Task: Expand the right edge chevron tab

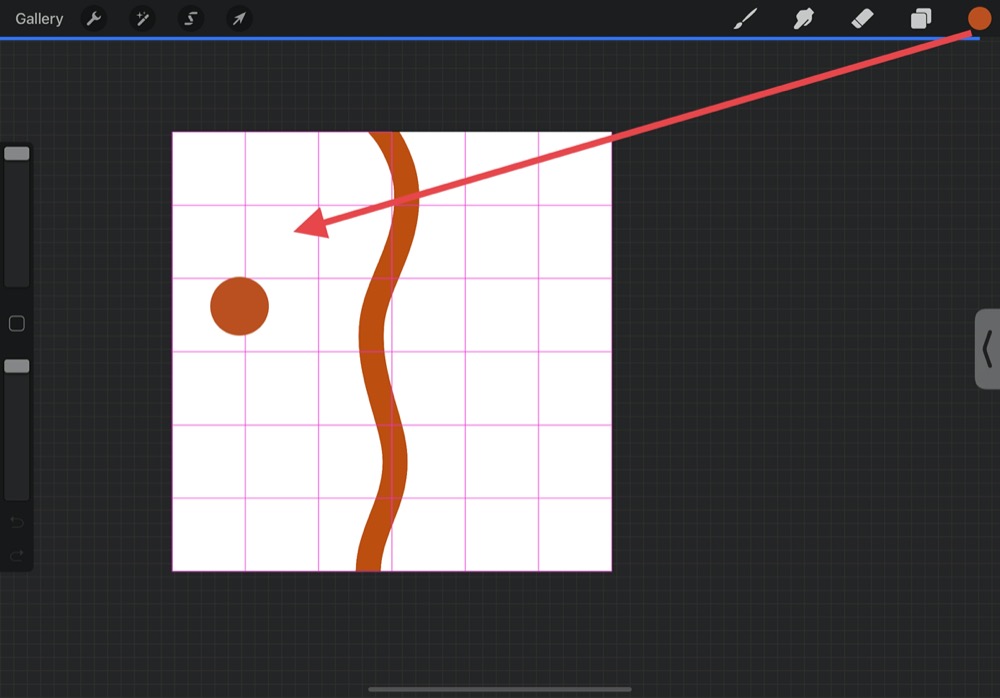Action: pos(987,349)
